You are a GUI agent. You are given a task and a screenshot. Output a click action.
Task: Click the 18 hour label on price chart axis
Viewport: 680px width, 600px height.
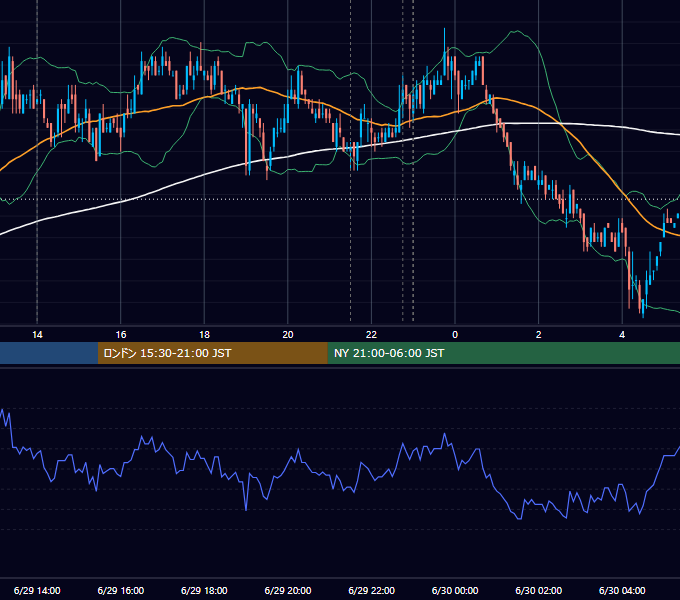tap(204, 335)
